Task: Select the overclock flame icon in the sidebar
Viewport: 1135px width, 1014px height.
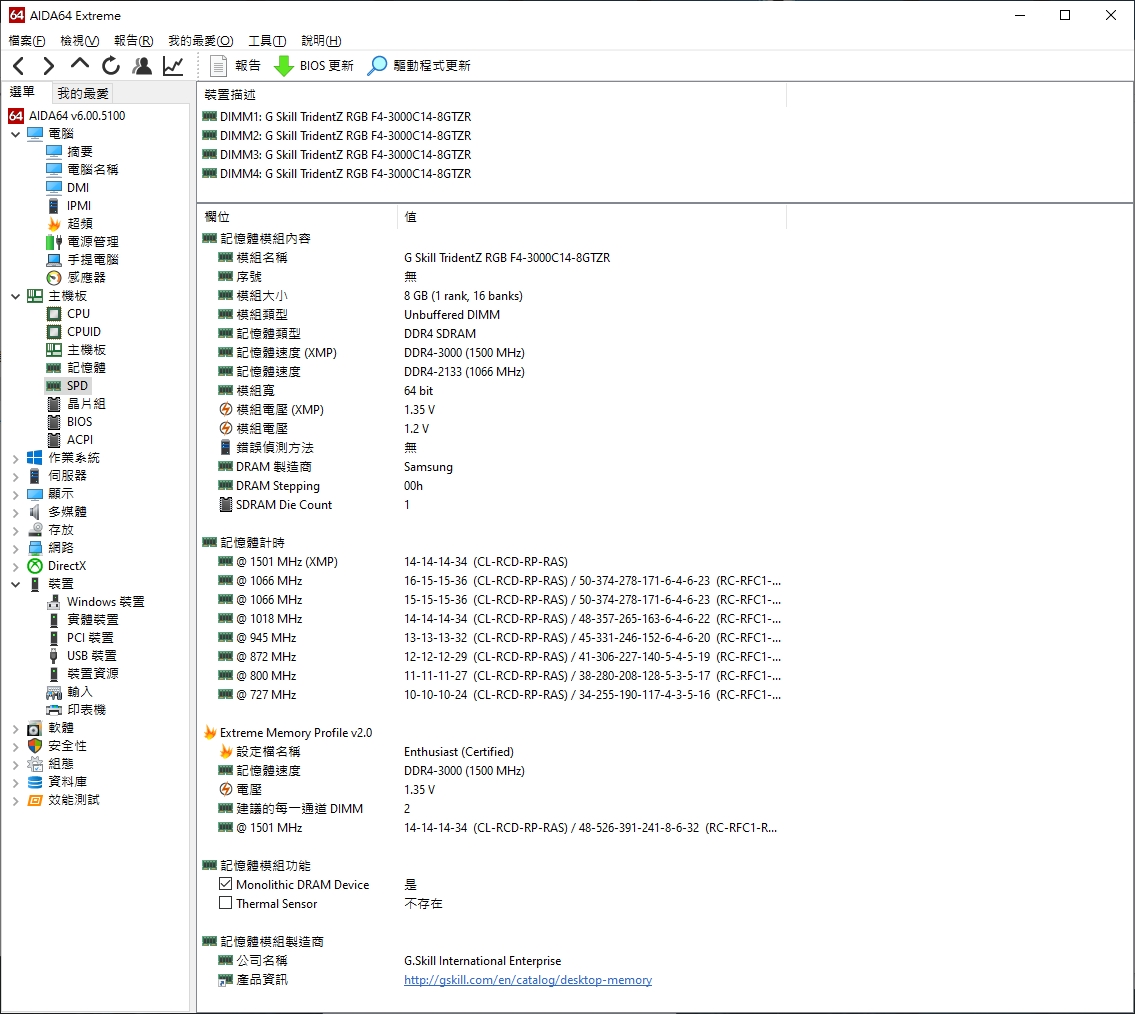Action: tap(54, 224)
